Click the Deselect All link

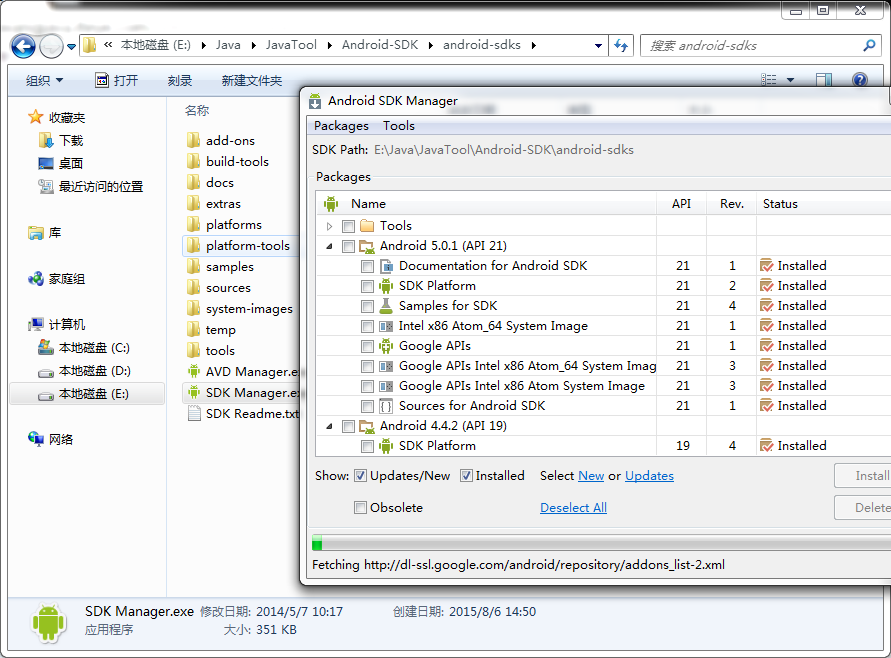573,507
